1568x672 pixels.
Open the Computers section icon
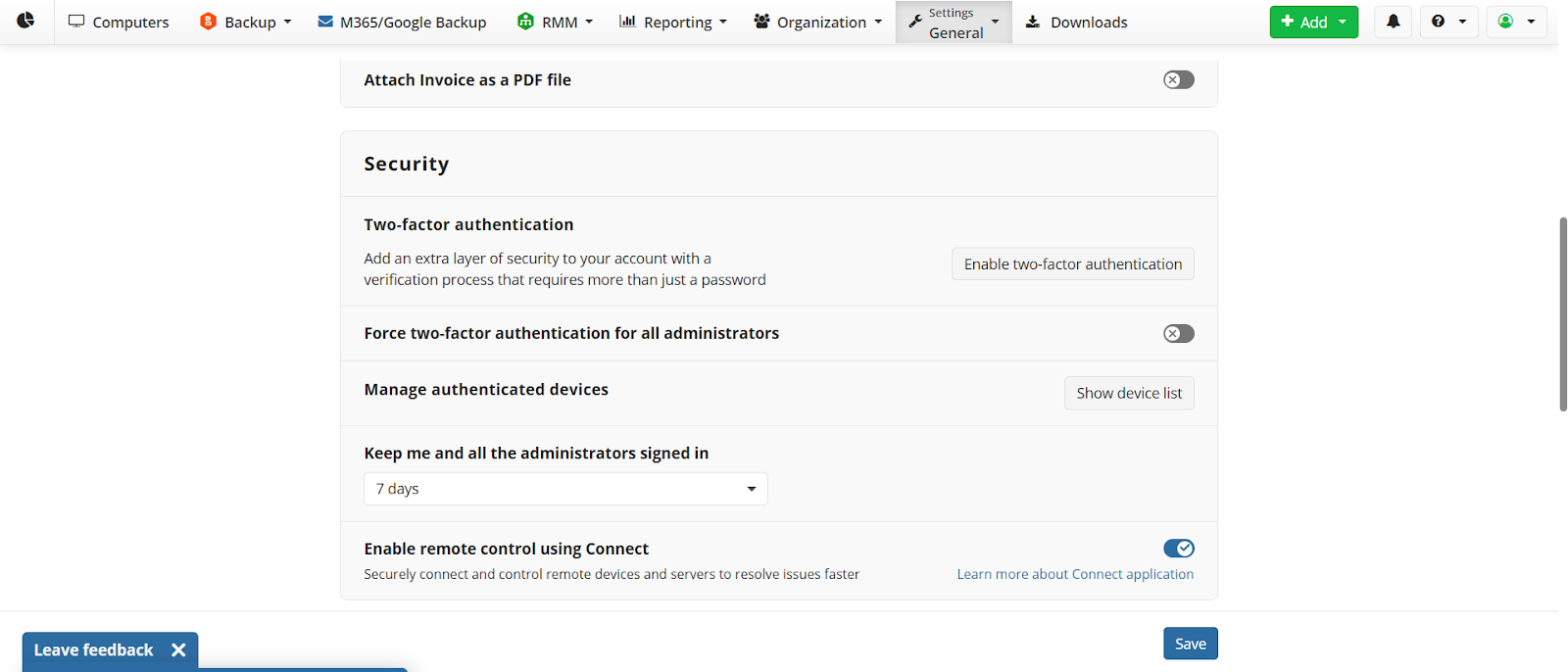click(76, 21)
